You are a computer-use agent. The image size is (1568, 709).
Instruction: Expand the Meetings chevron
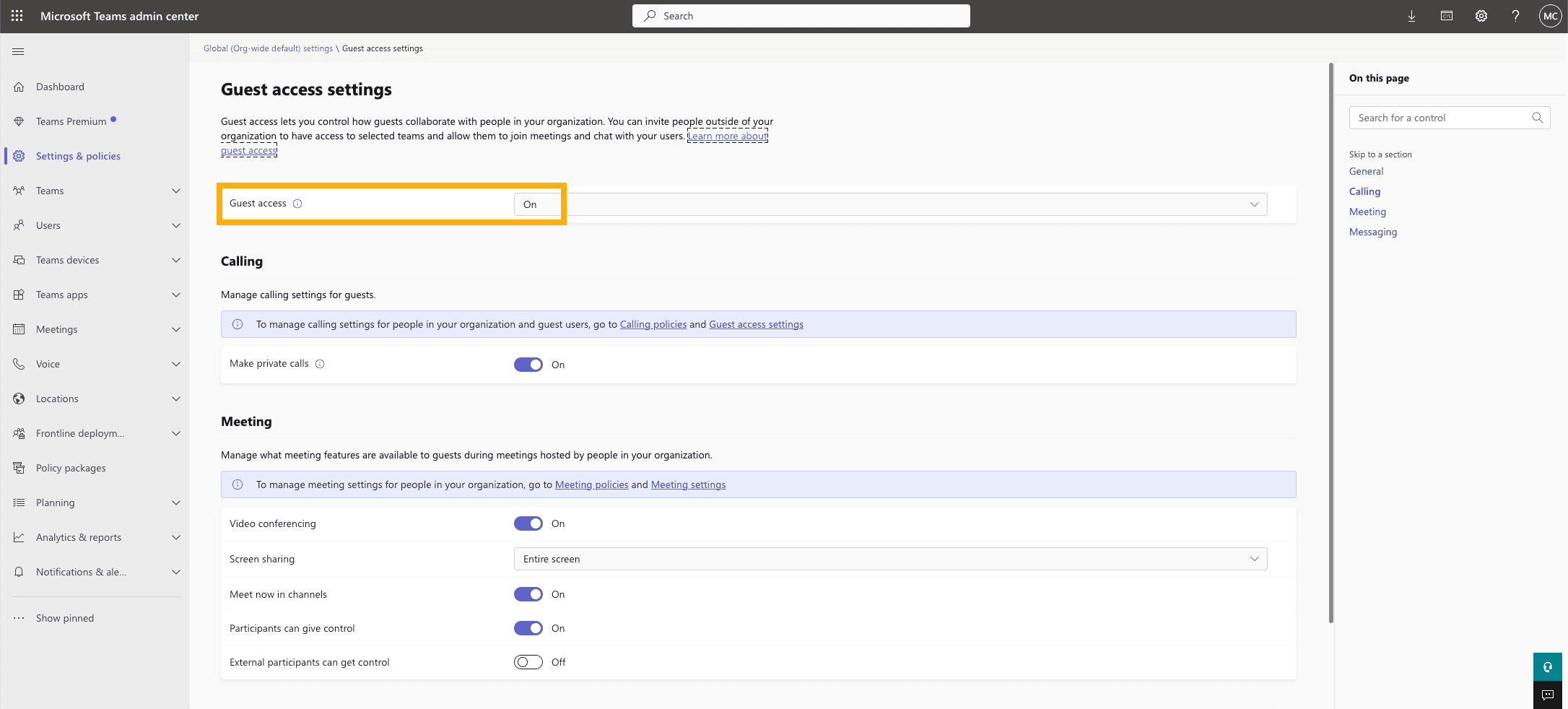point(176,329)
